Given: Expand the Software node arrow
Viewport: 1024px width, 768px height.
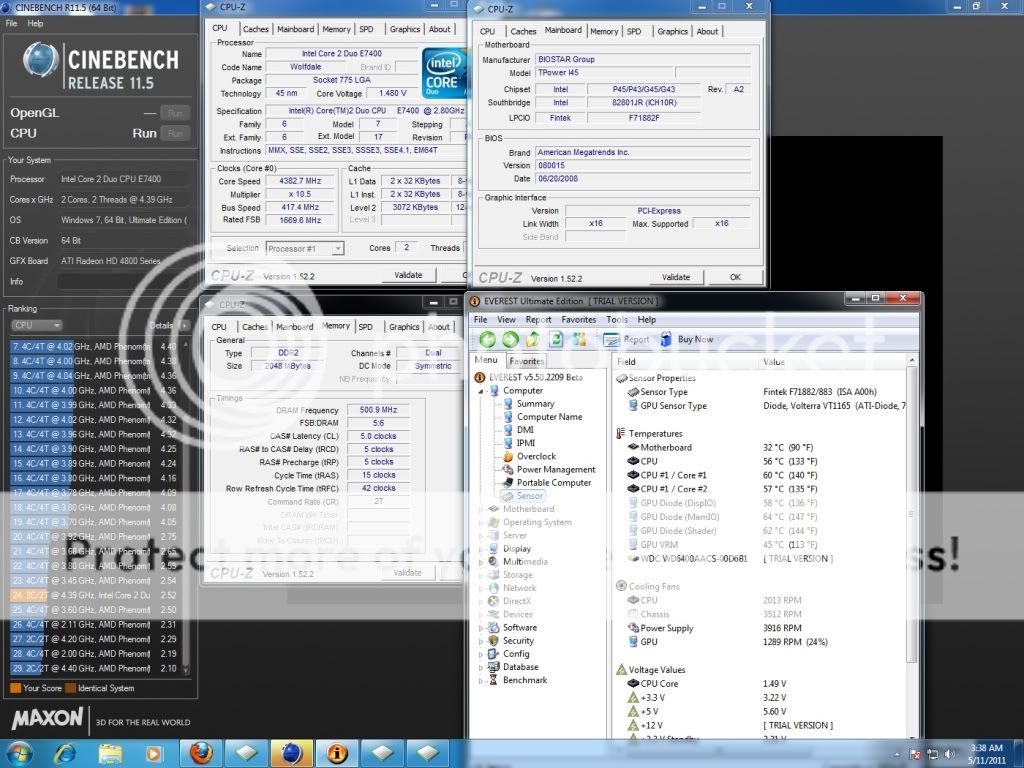Looking at the screenshot, I should [481, 628].
